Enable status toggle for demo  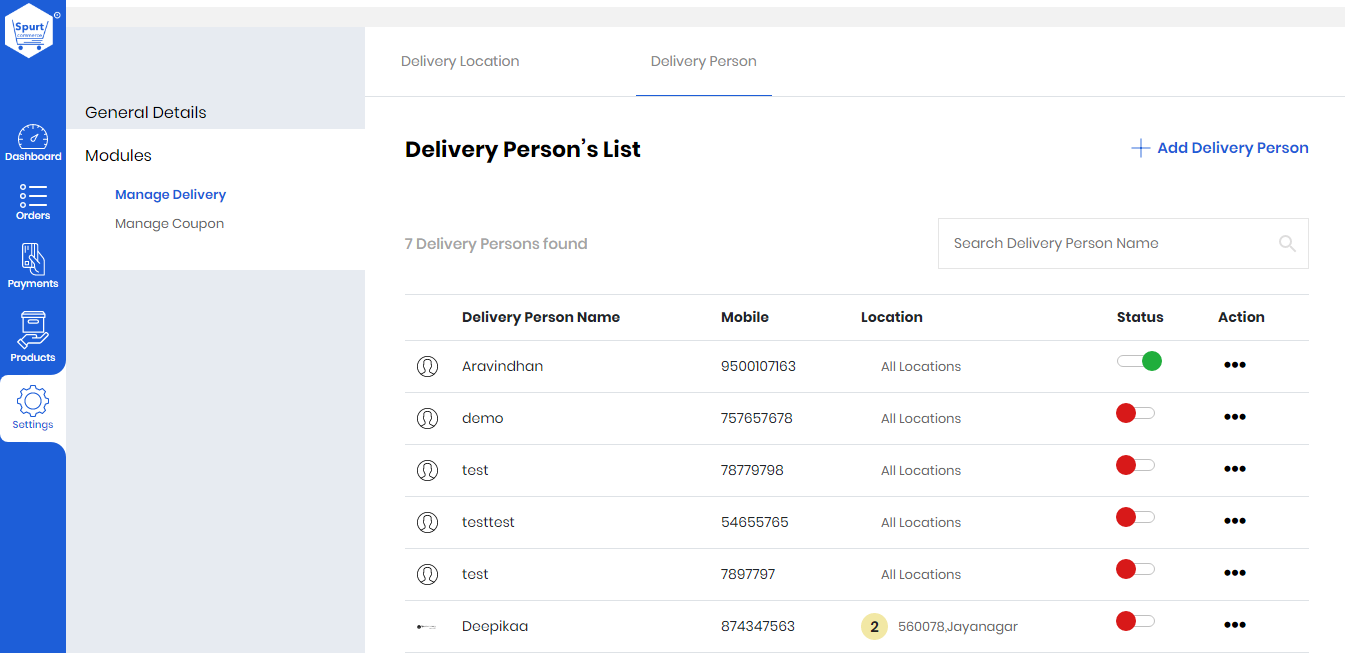tap(1136, 413)
